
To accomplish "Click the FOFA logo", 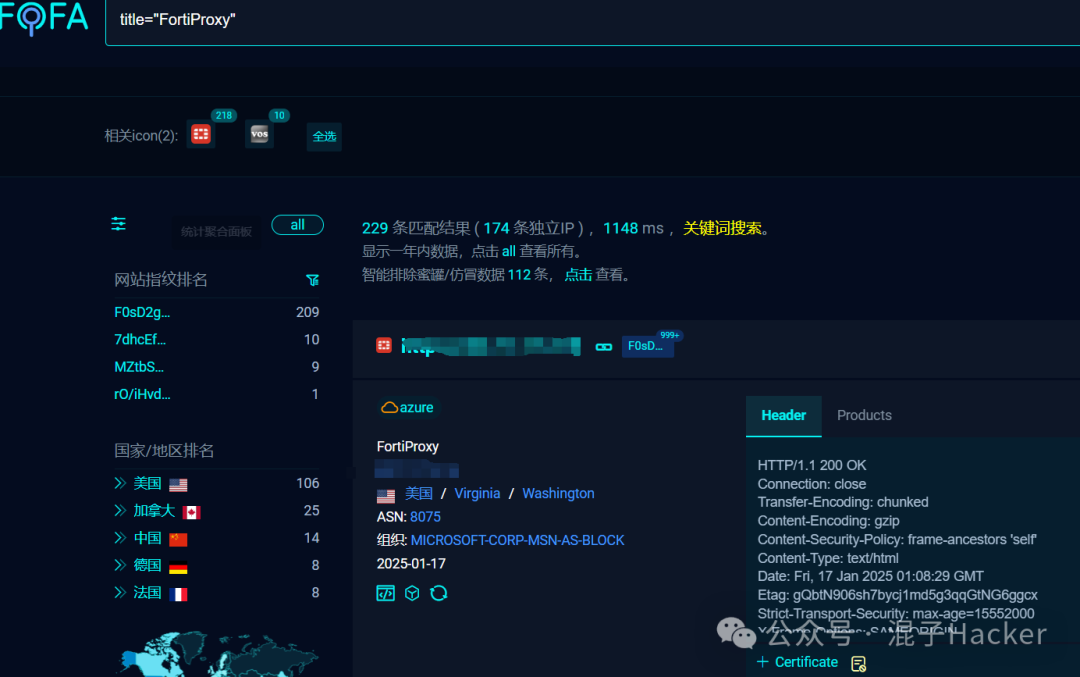I will [44, 17].
